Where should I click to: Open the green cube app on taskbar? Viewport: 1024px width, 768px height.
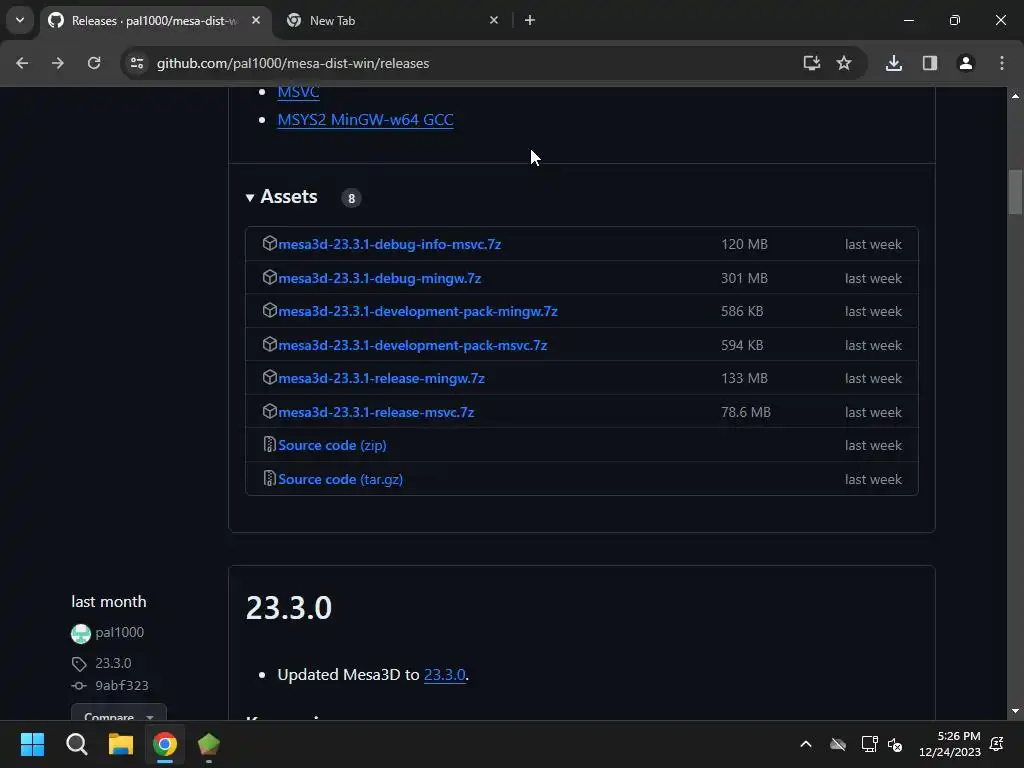[x=208, y=744]
